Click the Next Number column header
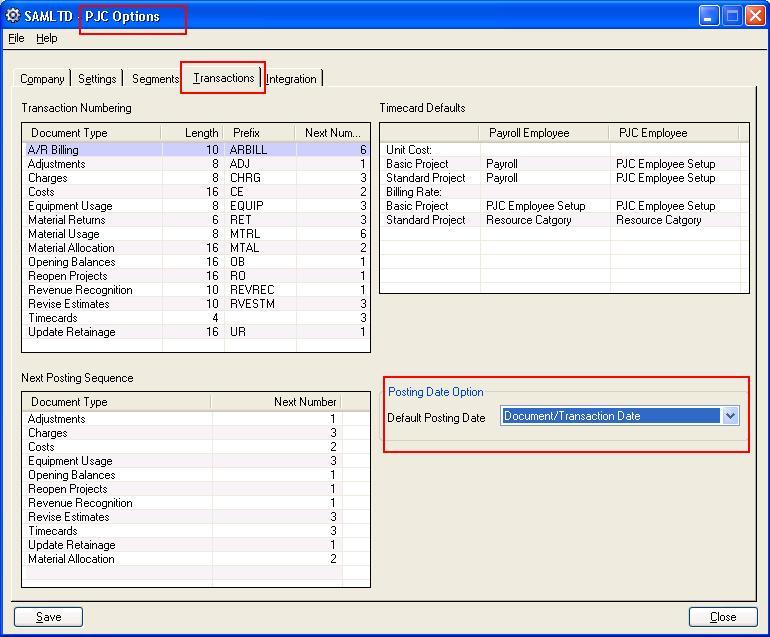 276,402
